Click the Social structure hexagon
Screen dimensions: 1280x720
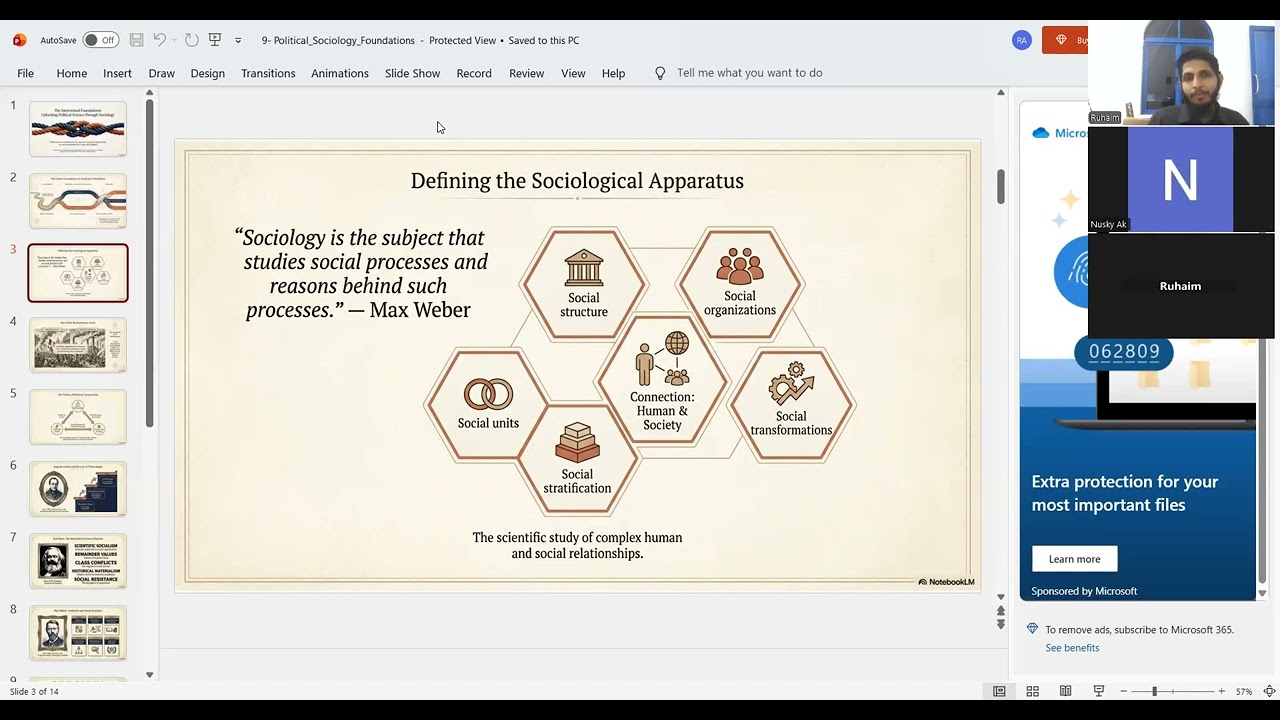click(x=584, y=284)
